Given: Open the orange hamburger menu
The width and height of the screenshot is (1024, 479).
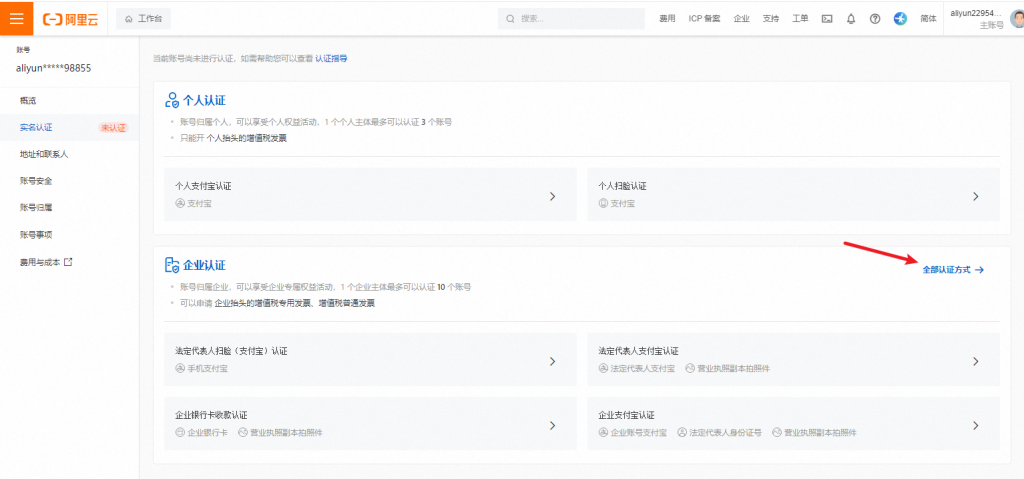Looking at the screenshot, I should pyautogui.click(x=17, y=18).
